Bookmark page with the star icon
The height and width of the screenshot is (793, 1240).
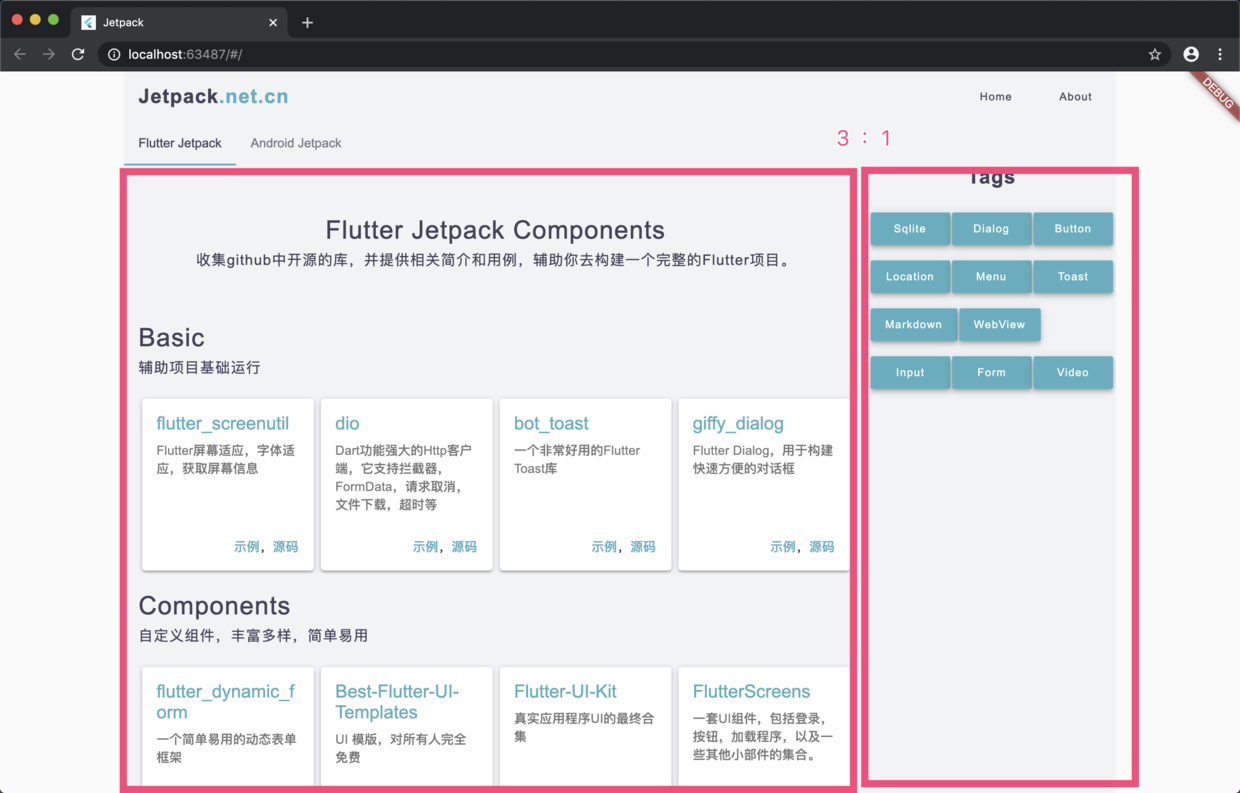(1155, 54)
